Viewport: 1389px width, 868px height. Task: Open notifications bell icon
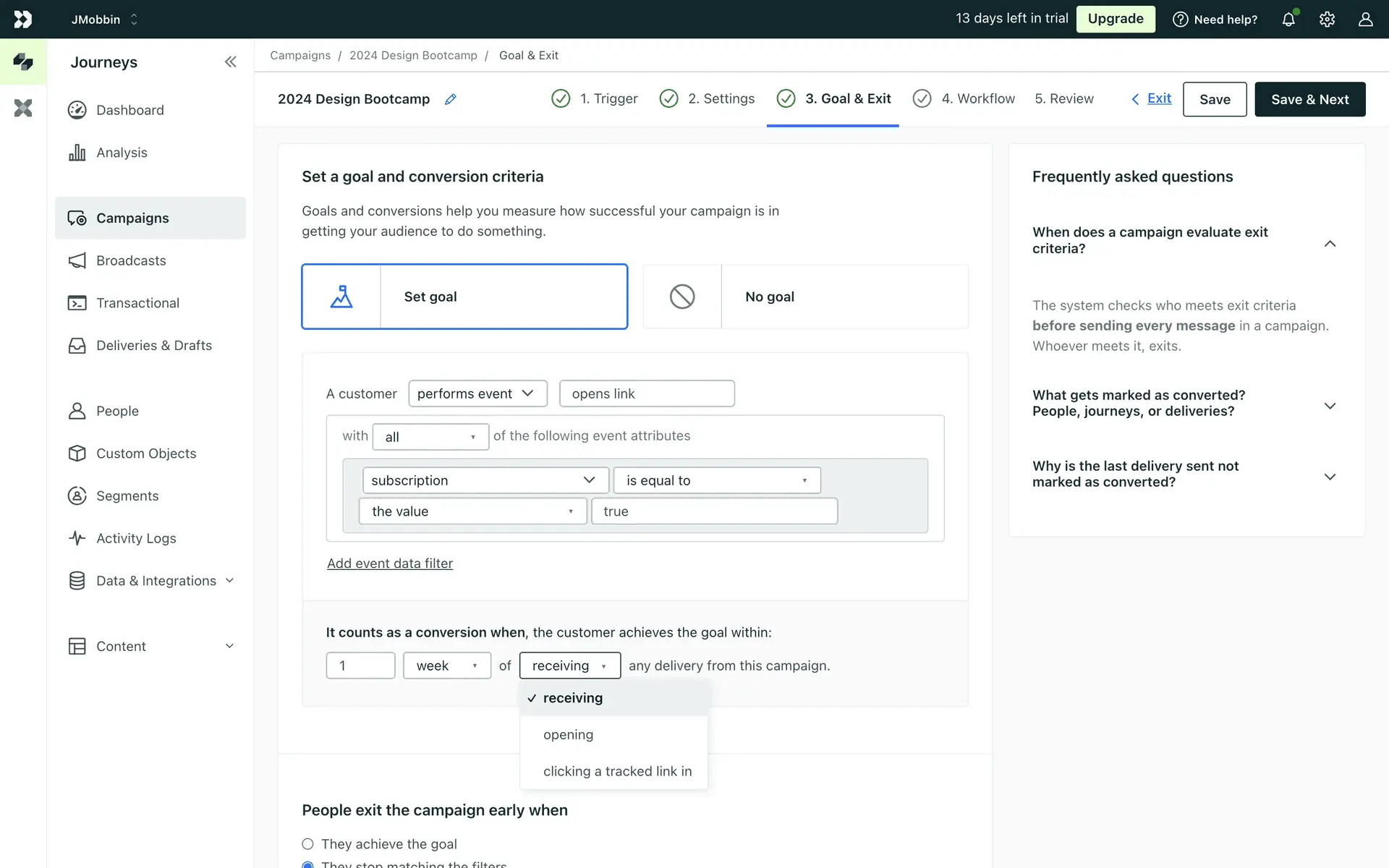[x=1288, y=20]
